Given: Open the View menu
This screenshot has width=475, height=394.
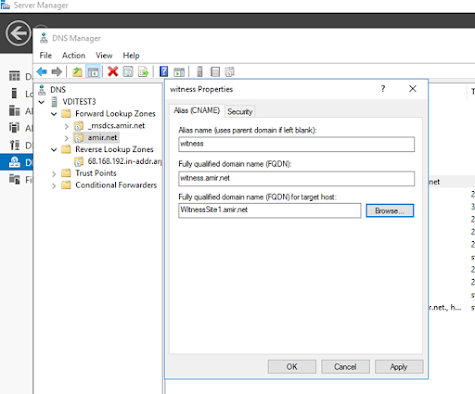Looking at the screenshot, I should click(104, 55).
